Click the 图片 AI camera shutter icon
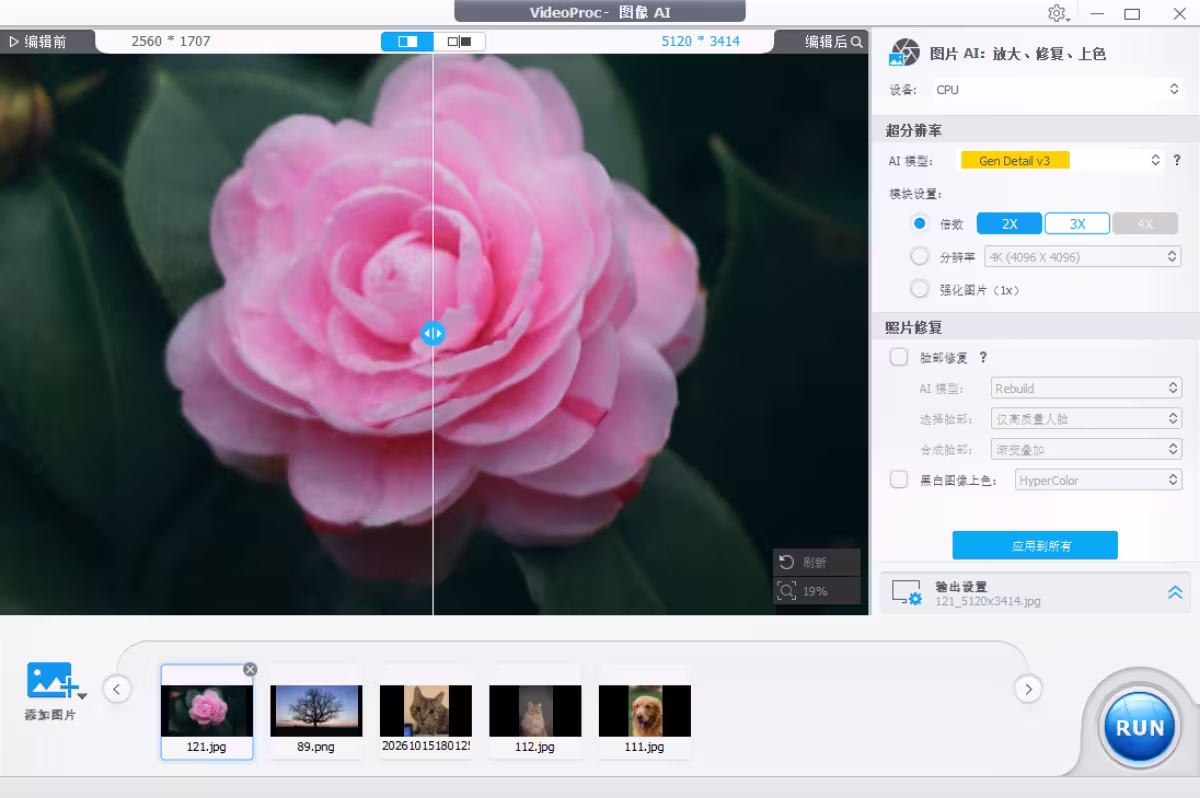This screenshot has height=798, width=1200. pos(904,53)
